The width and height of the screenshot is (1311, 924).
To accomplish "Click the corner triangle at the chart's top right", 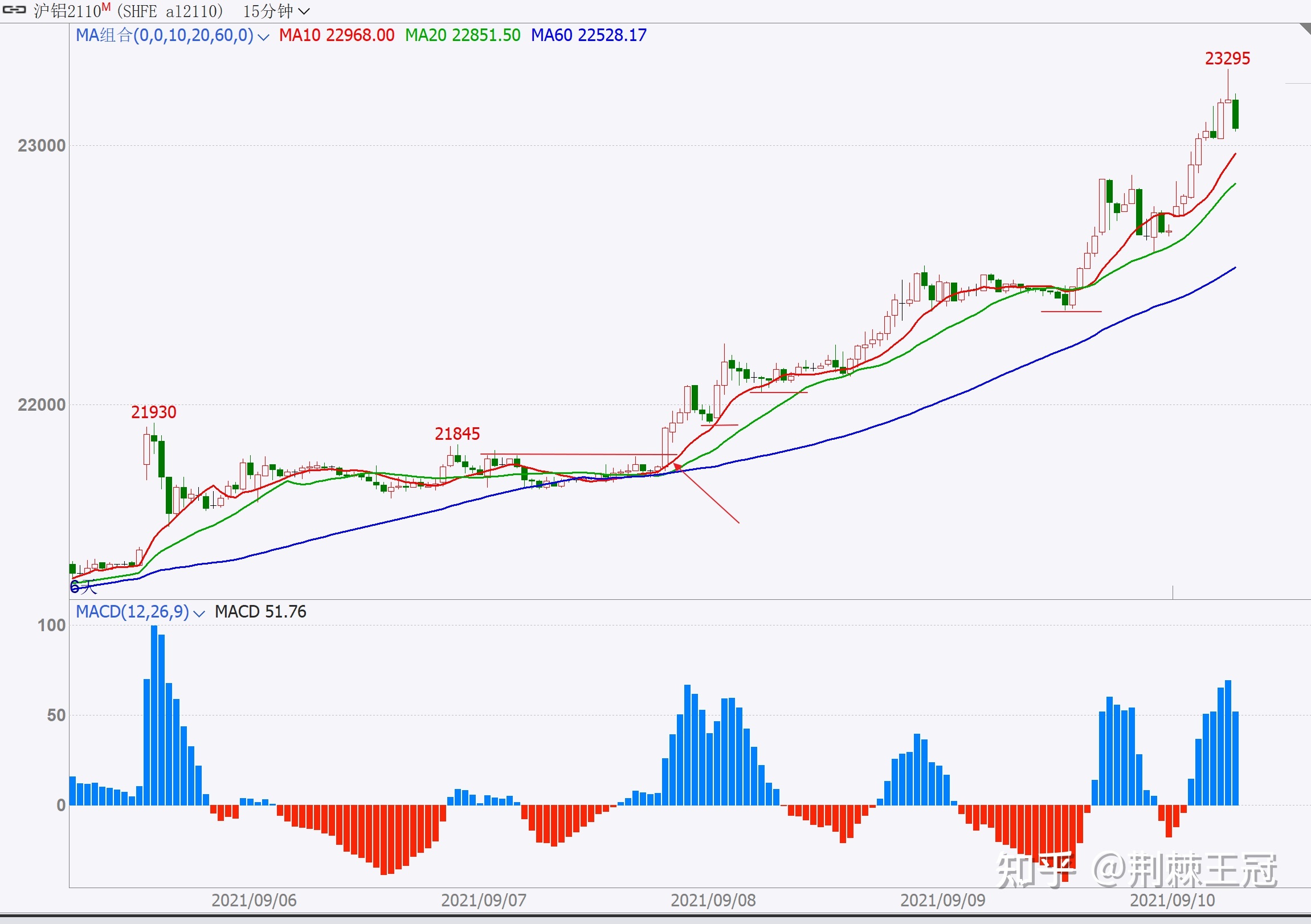I will (1306, 28).
